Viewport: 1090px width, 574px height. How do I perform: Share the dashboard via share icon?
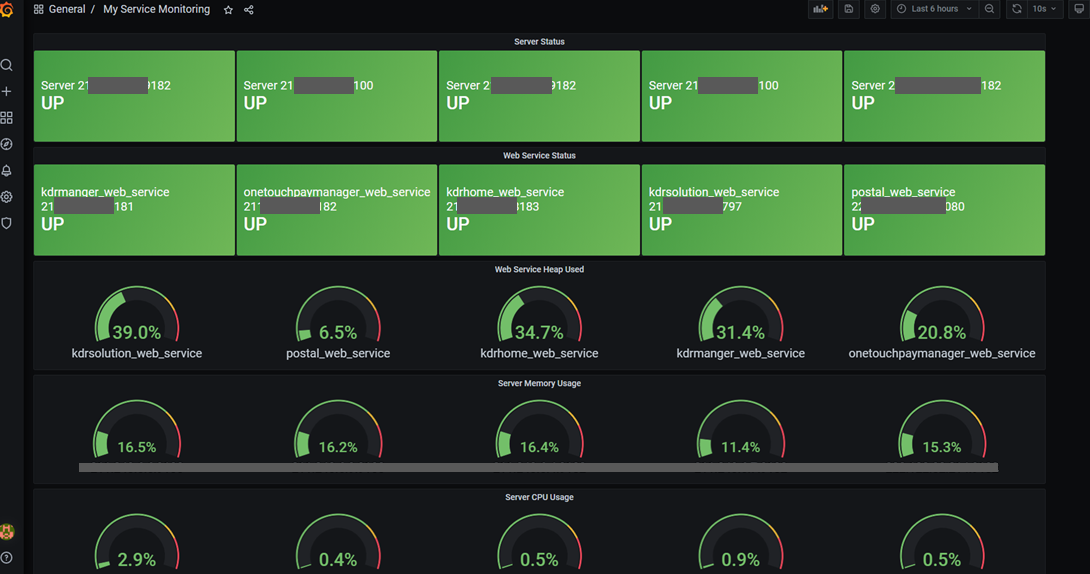[249, 10]
